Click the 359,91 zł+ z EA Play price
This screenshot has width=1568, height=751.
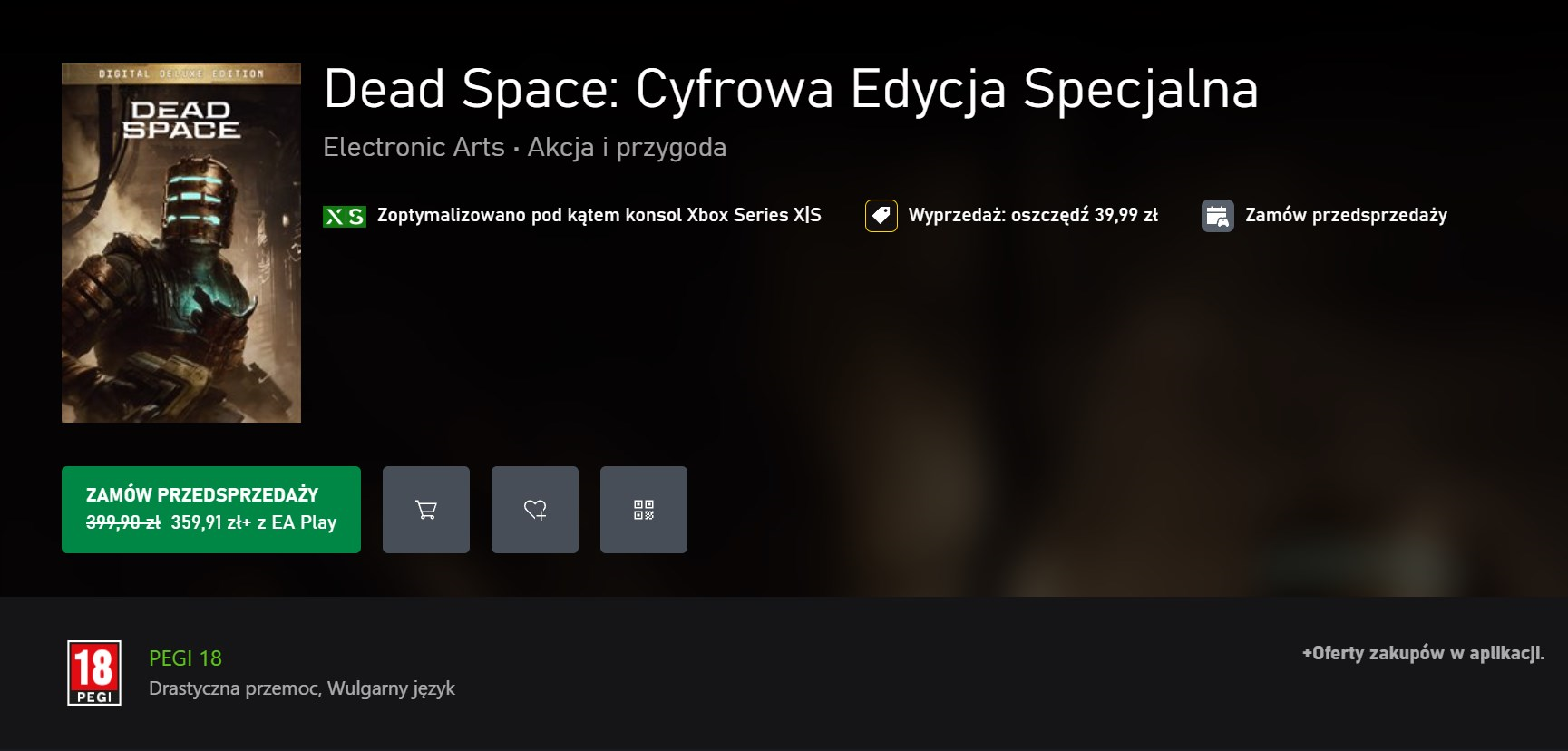point(254,522)
